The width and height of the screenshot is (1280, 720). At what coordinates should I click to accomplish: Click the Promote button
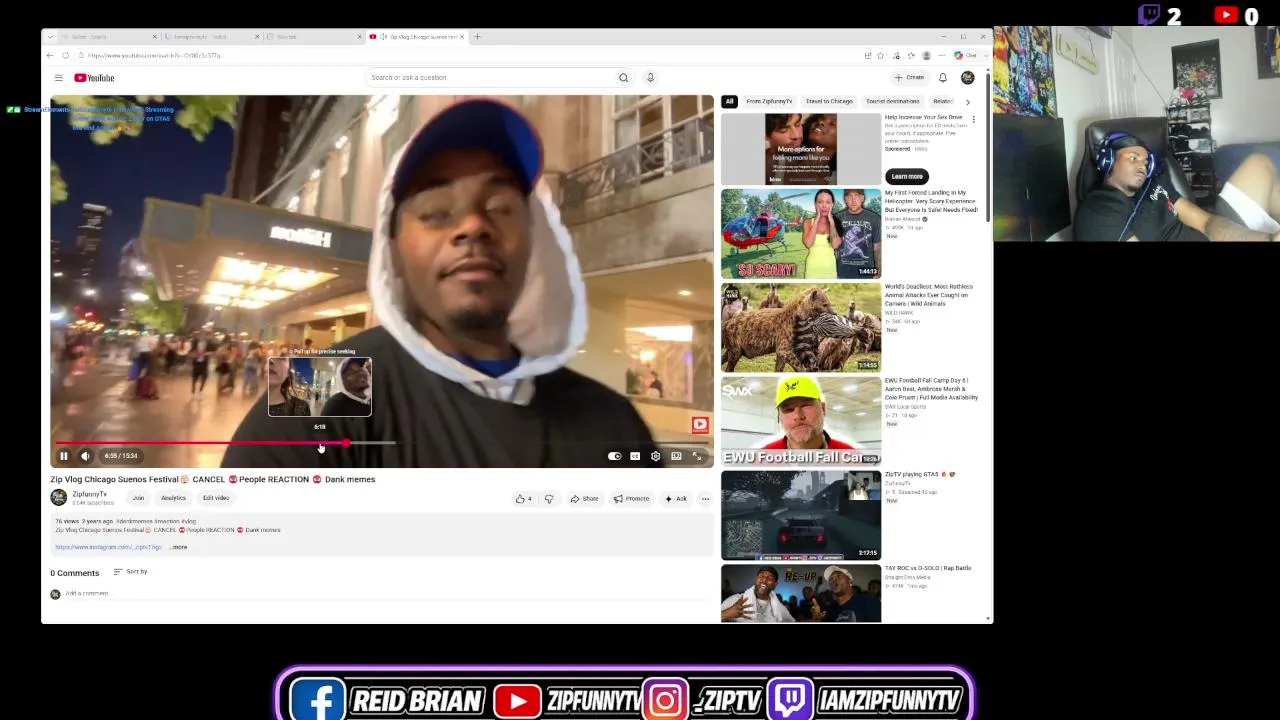(x=632, y=499)
